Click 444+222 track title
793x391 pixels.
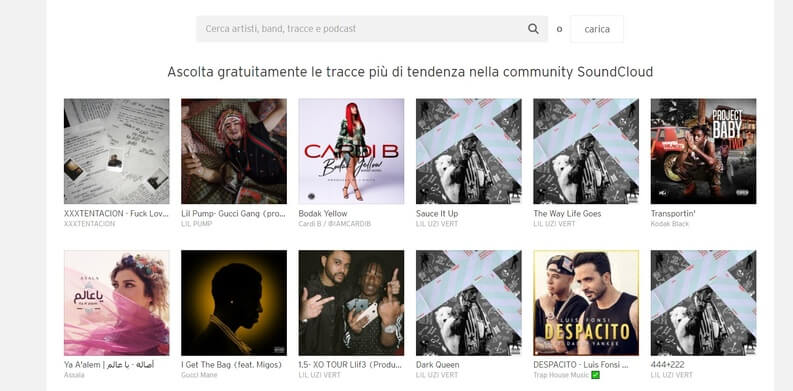(x=667, y=365)
